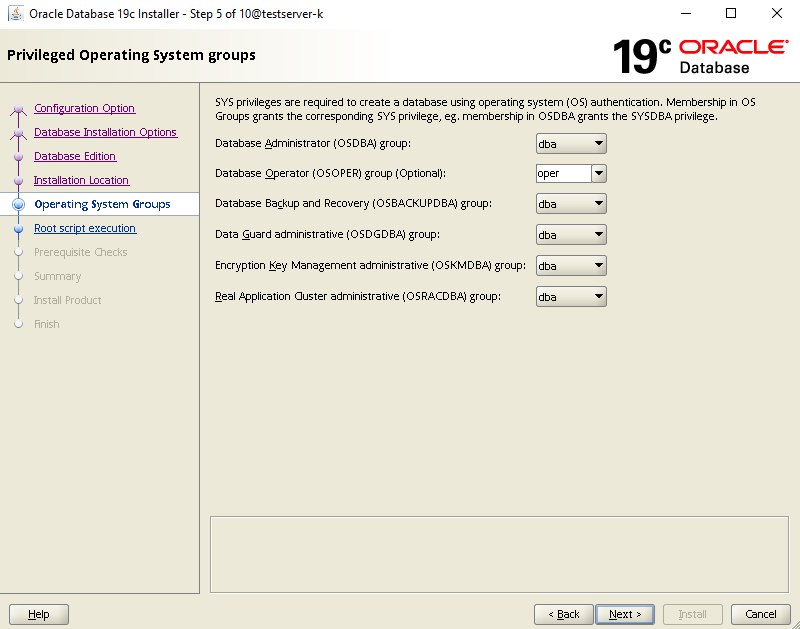Click the Help button
Image resolution: width=800 pixels, height=629 pixels.
39,614
